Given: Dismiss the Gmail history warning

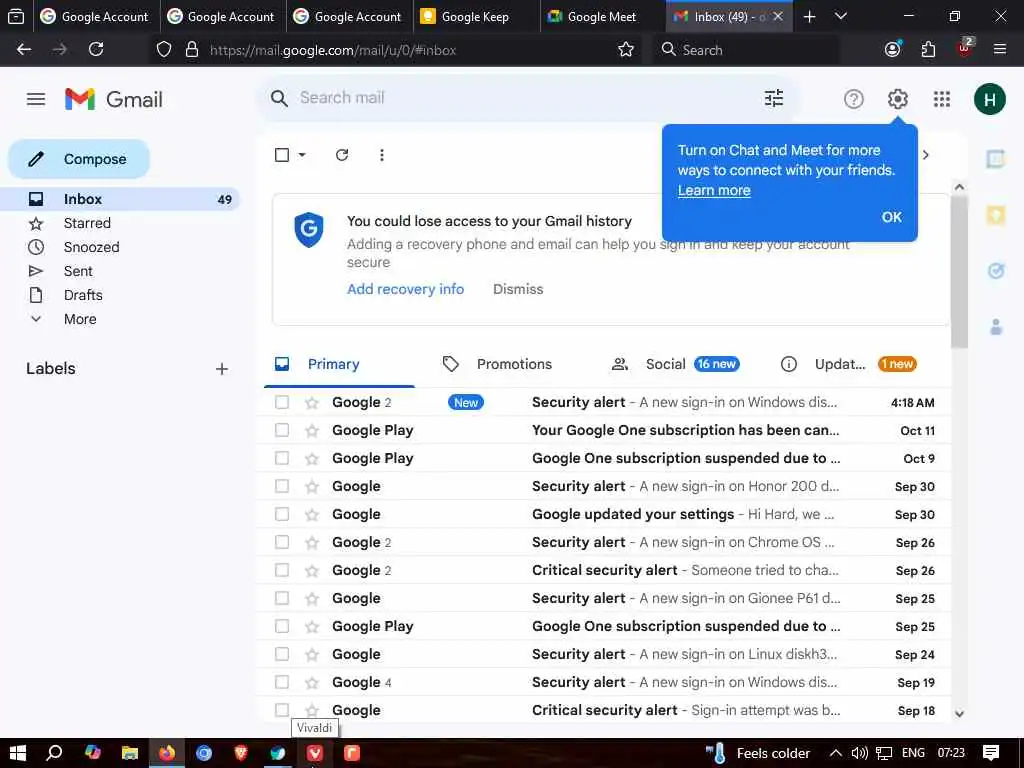Looking at the screenshot, I should click(x=518, y=289).
